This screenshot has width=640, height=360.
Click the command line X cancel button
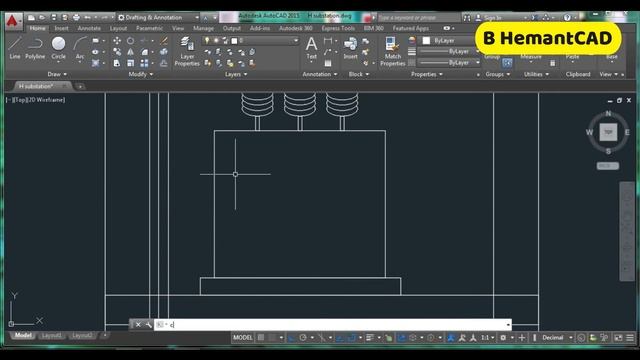pyautogui.click(x=138, y=324)
